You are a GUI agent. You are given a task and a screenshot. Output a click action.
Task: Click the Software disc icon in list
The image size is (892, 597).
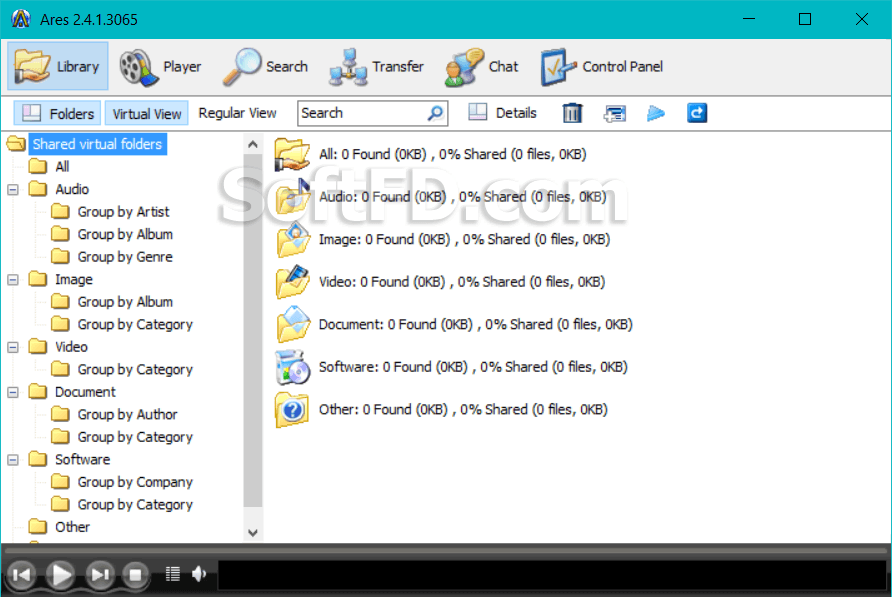click(x=292, y=367)
